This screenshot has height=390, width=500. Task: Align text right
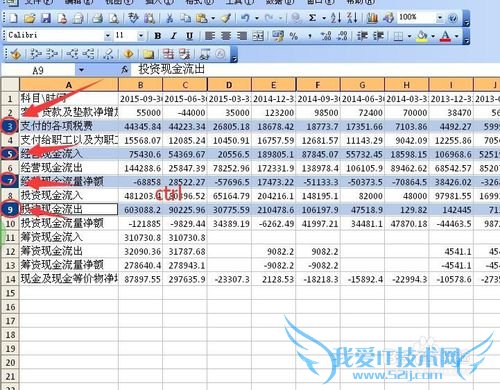tap(242, 36)
